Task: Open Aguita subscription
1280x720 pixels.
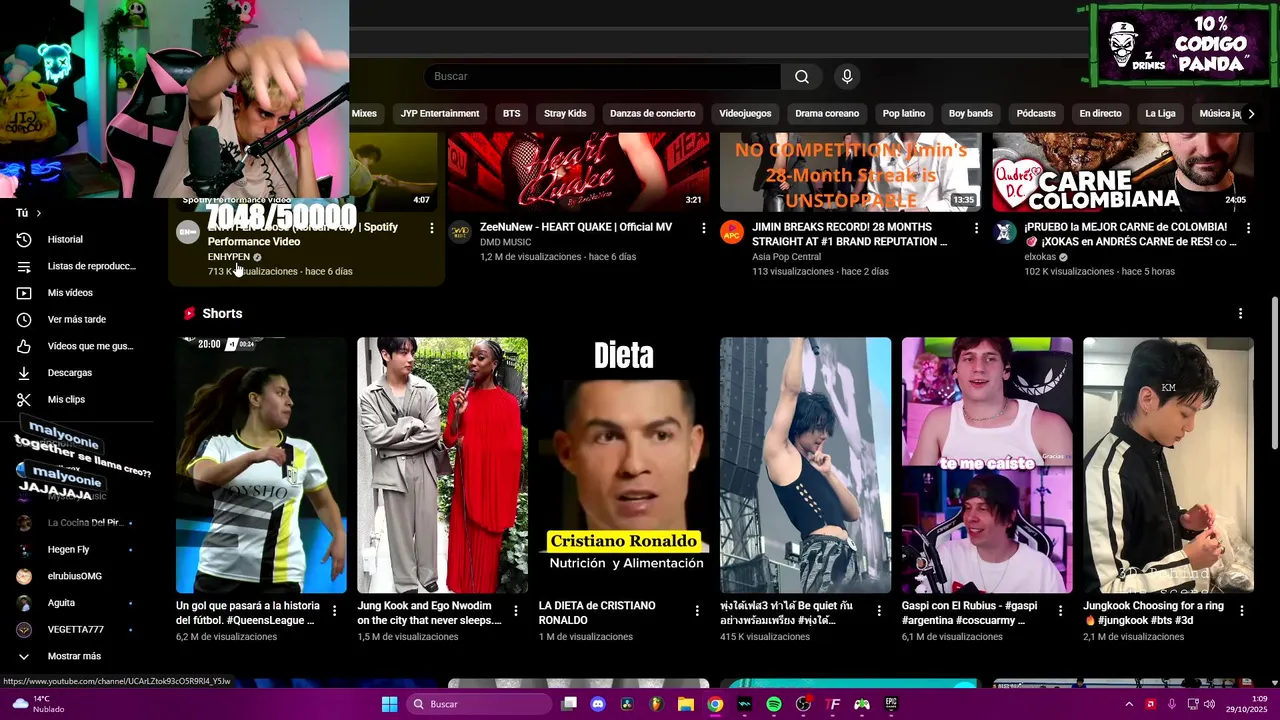Action: (61, 603)
